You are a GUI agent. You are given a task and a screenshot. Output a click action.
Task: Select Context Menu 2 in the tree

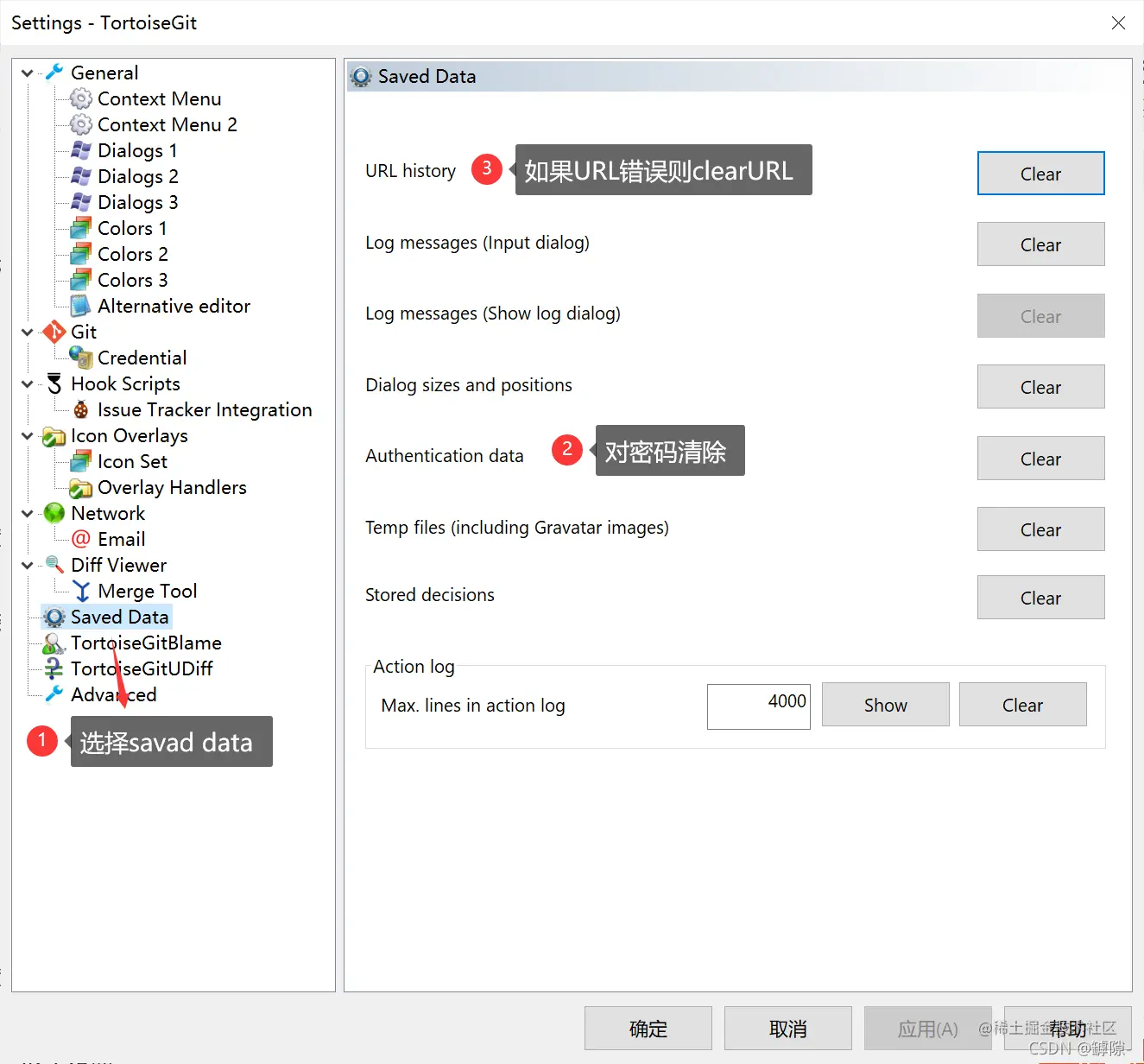[x=167, y=124]
